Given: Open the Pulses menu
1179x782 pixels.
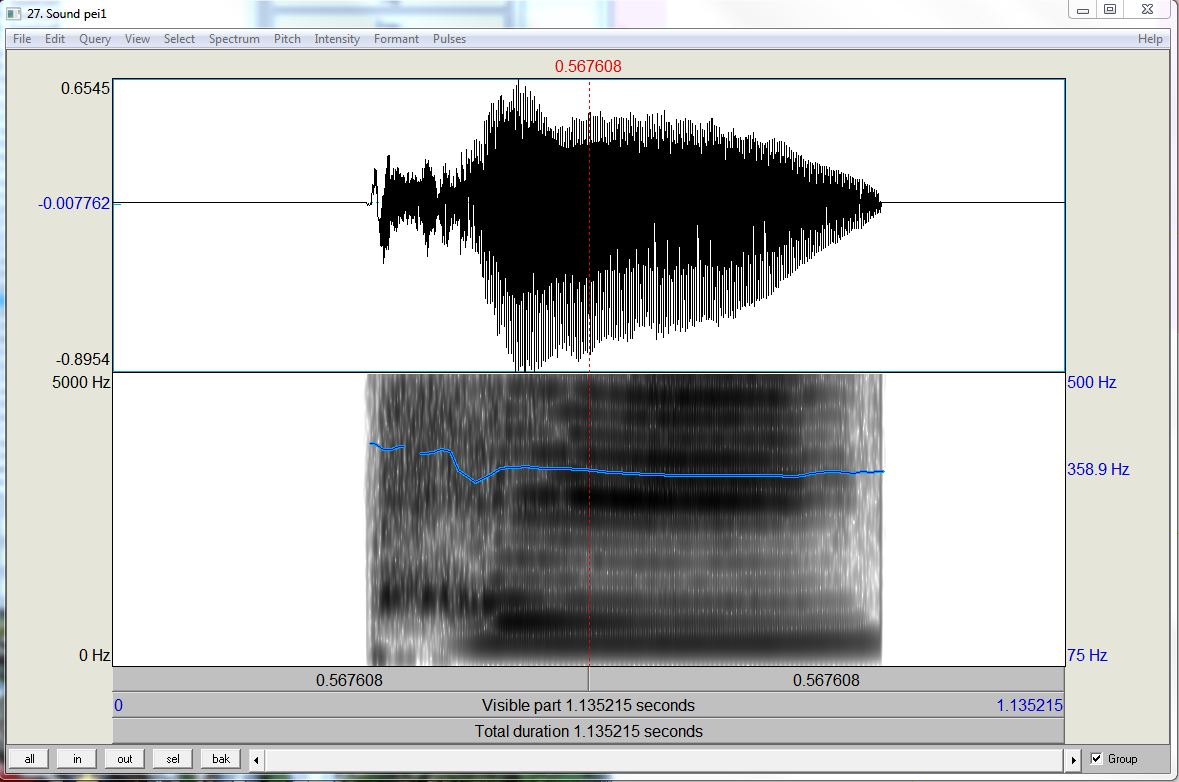Looking at the screenshot, I should [x=449, y=39].
